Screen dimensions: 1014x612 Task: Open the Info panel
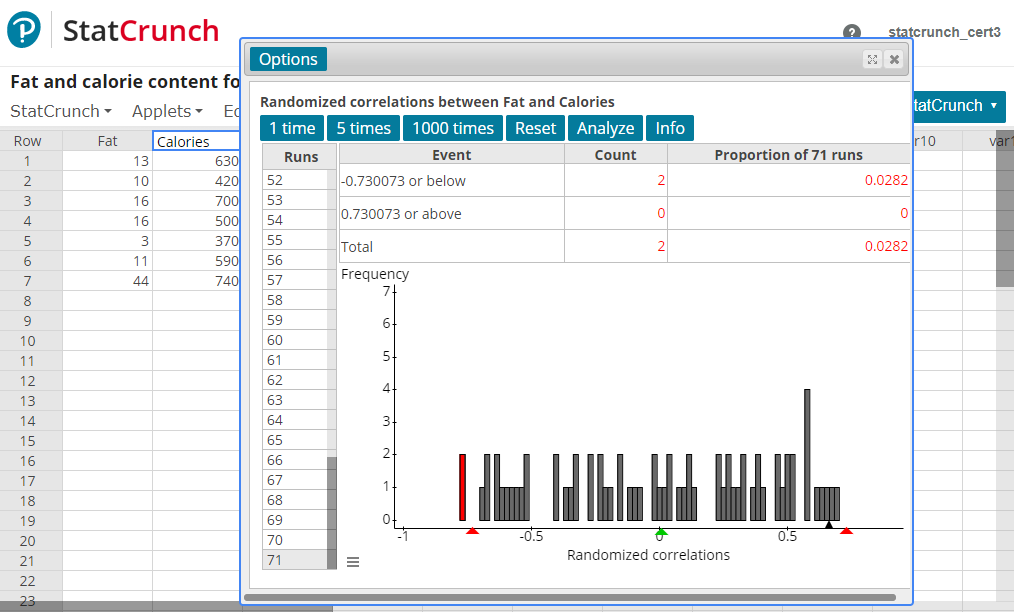[669, 128]
